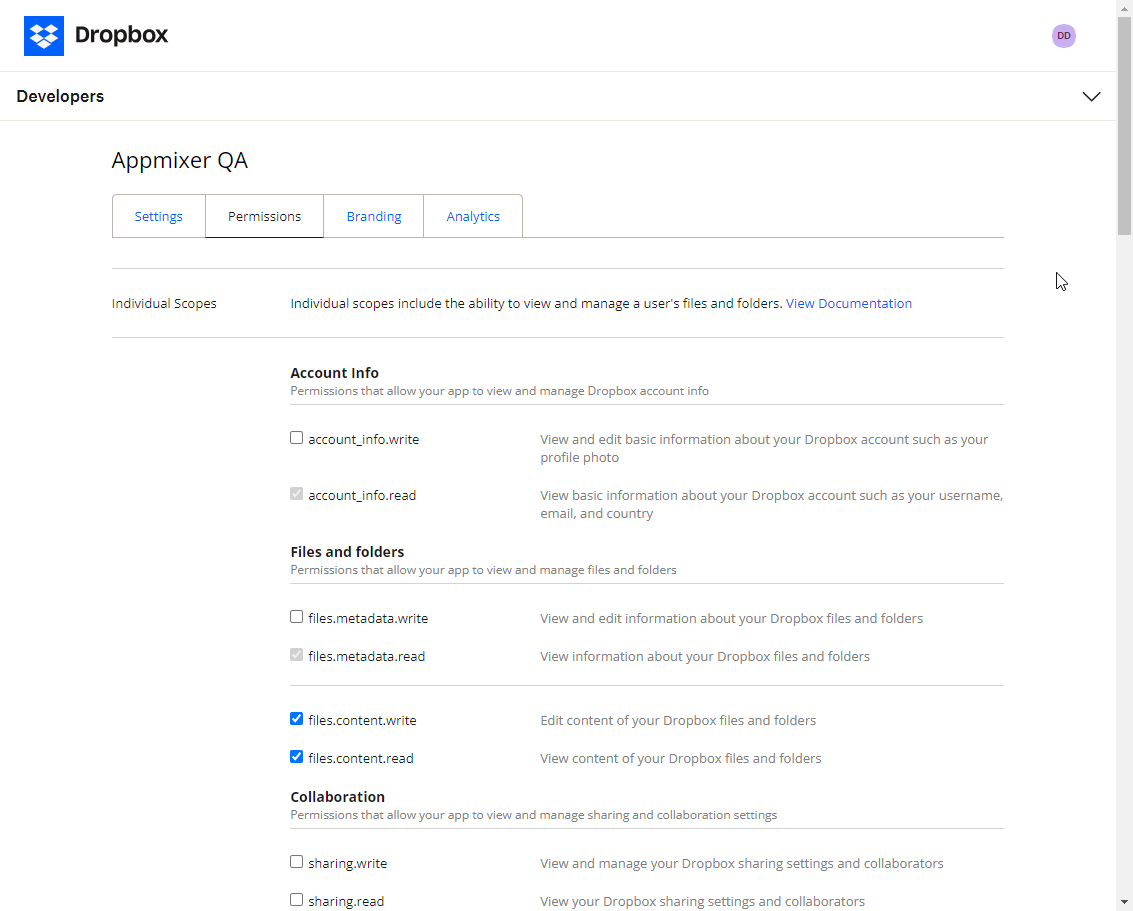Screen dimensions: 1133x911
Task: Click the scrollbar down arrow
Action: tap(1124, 902)
